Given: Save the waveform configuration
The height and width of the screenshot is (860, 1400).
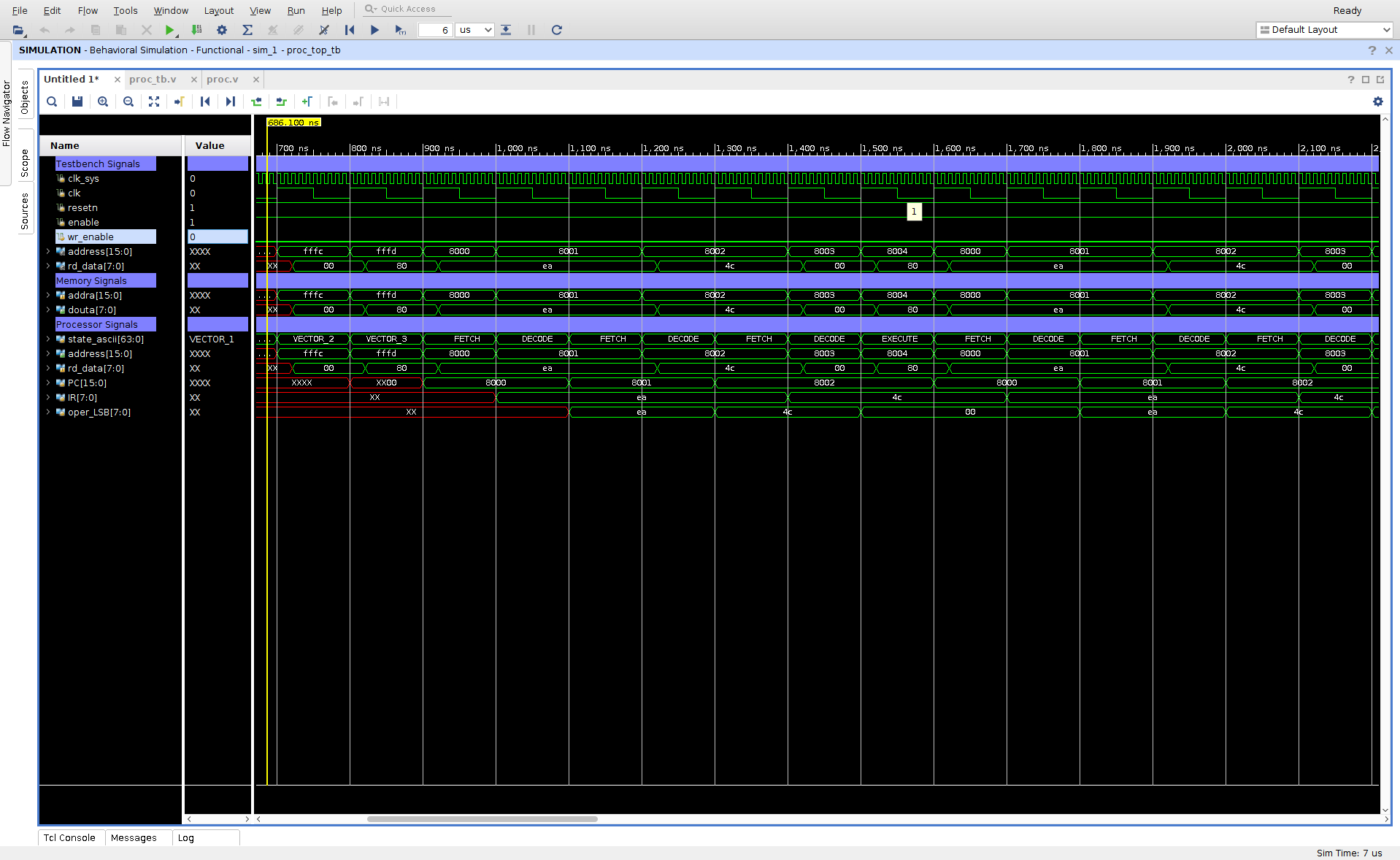Looking at the screenshot, I should point(77,101).
